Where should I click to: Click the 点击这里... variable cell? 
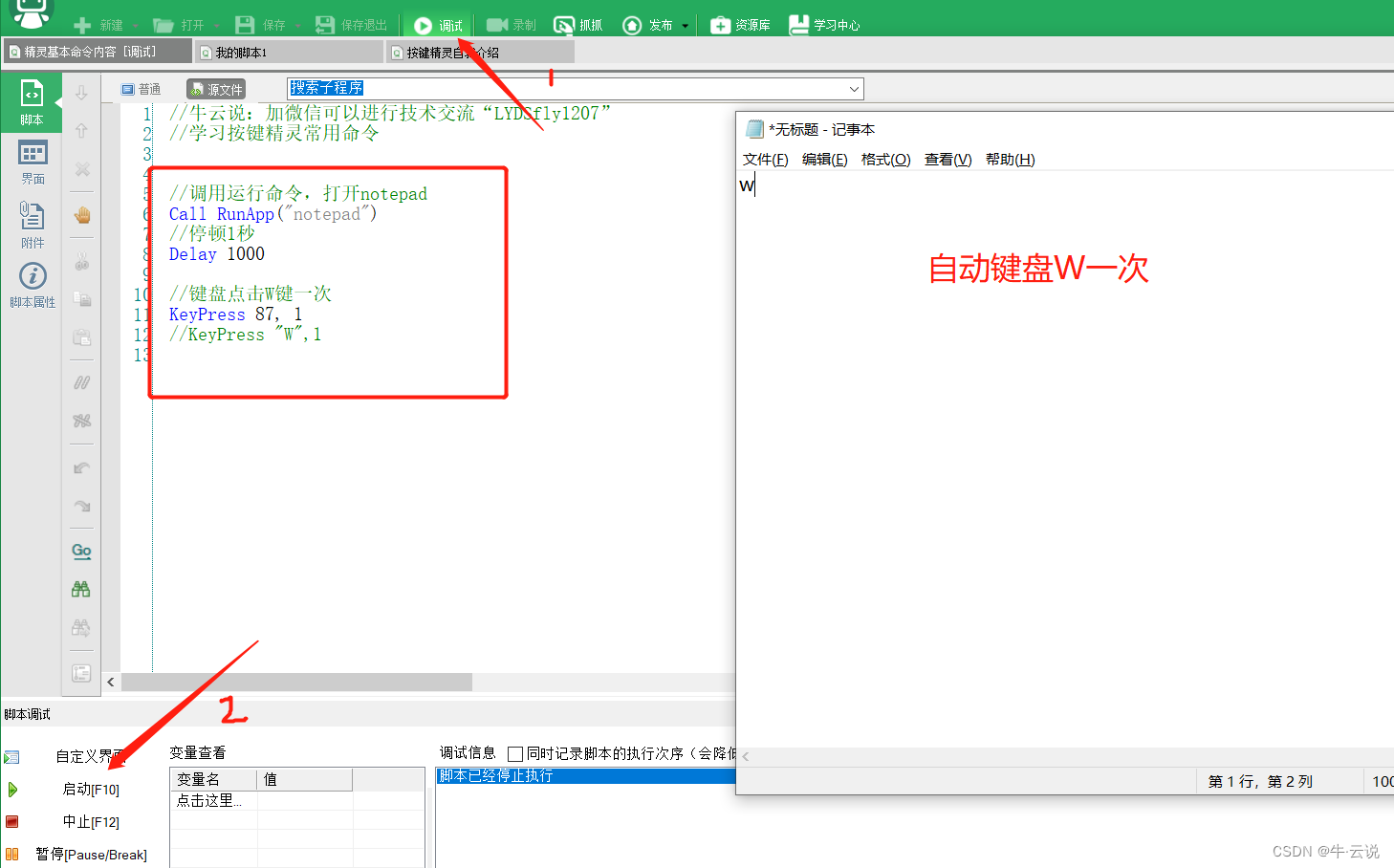(214, 800)
